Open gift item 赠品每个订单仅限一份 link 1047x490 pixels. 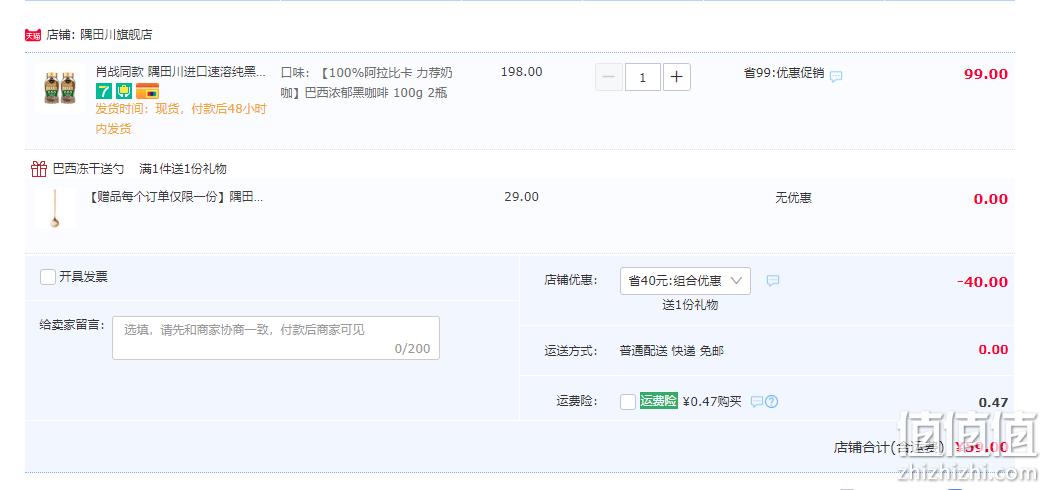[x=176, y=197]
